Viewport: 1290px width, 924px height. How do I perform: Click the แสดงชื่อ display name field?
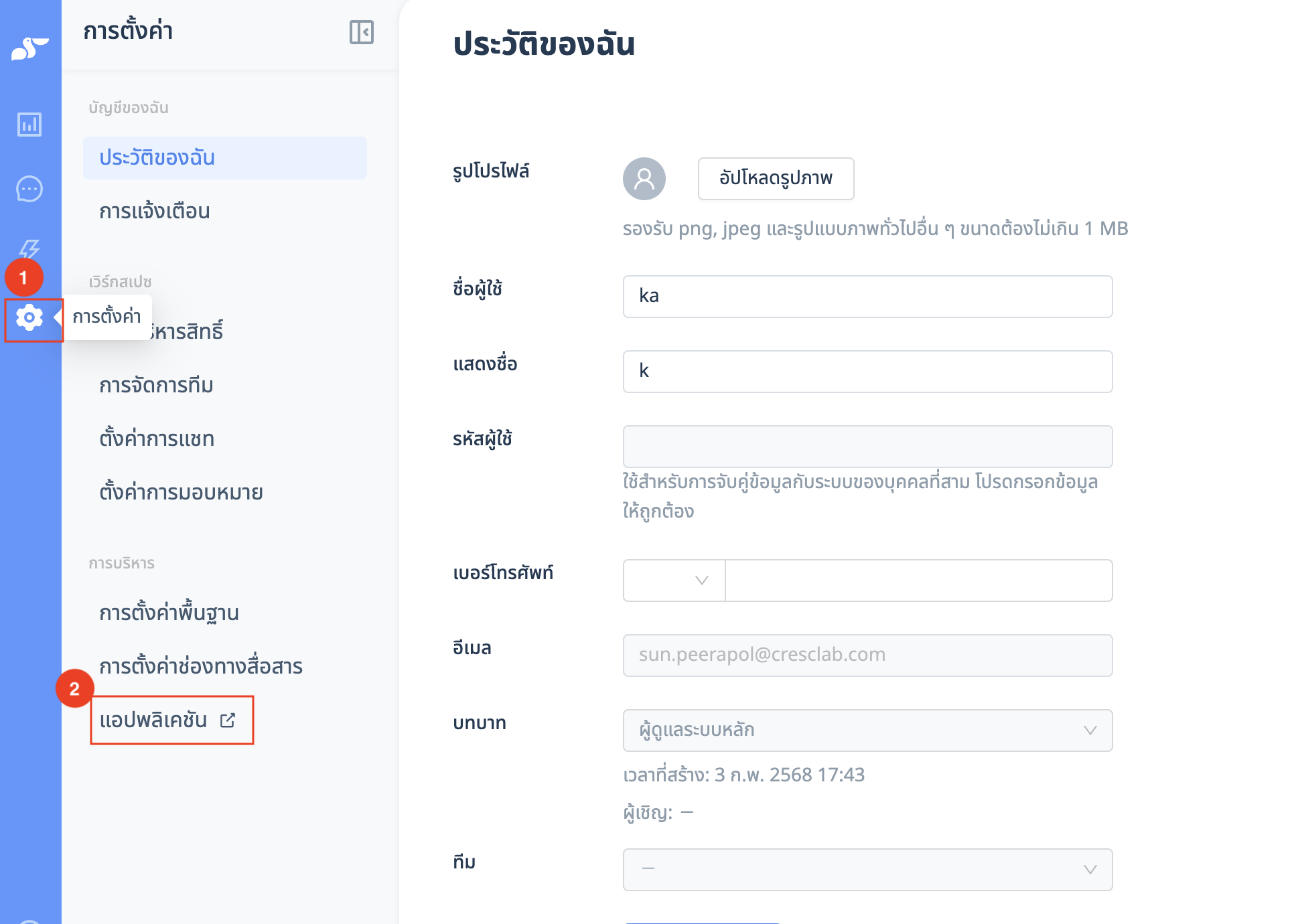tap(867, 372)
